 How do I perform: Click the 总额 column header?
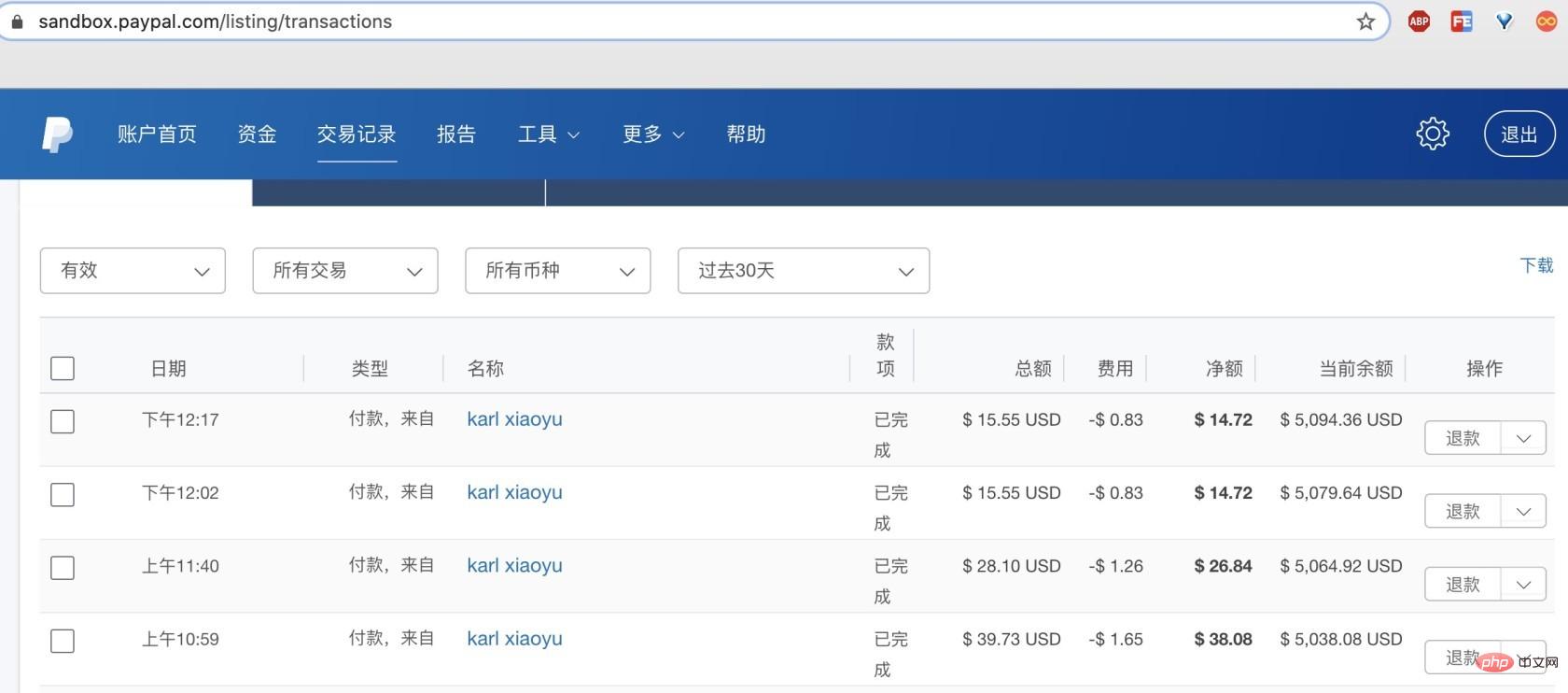(x=1033, y=369)
